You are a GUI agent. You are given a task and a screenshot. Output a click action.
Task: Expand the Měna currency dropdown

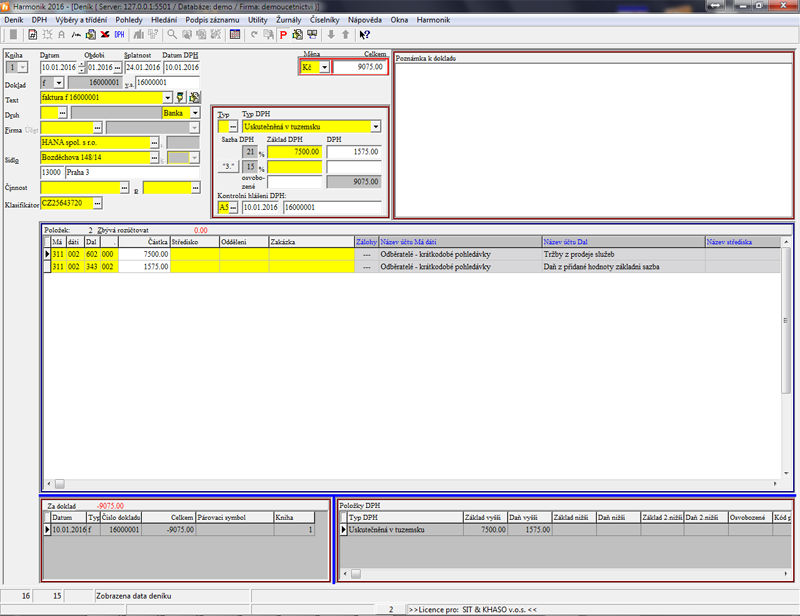[324, 67]
